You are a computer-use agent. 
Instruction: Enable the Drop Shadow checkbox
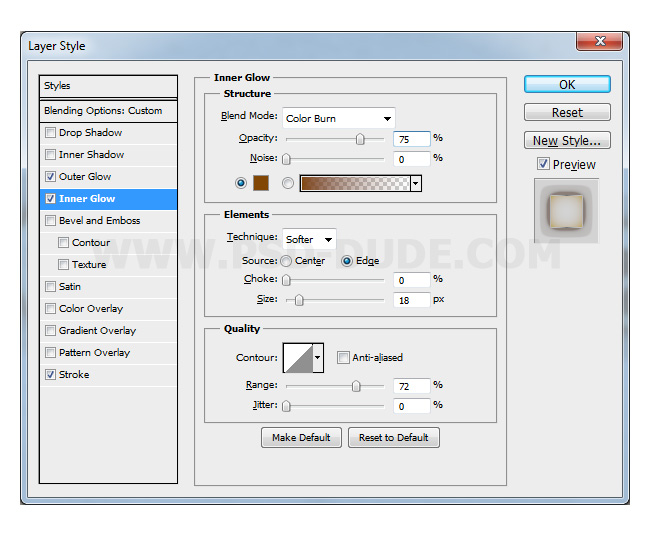click(x=50, y=133)
